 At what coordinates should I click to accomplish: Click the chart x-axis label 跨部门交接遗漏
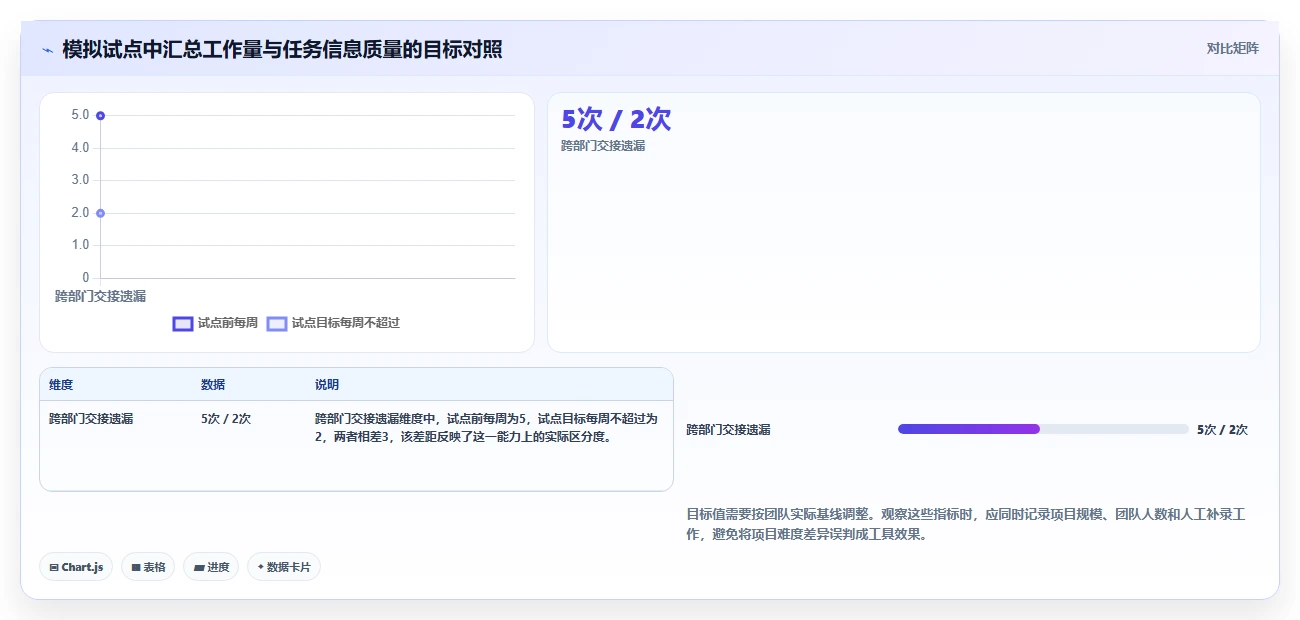point(100,296)
